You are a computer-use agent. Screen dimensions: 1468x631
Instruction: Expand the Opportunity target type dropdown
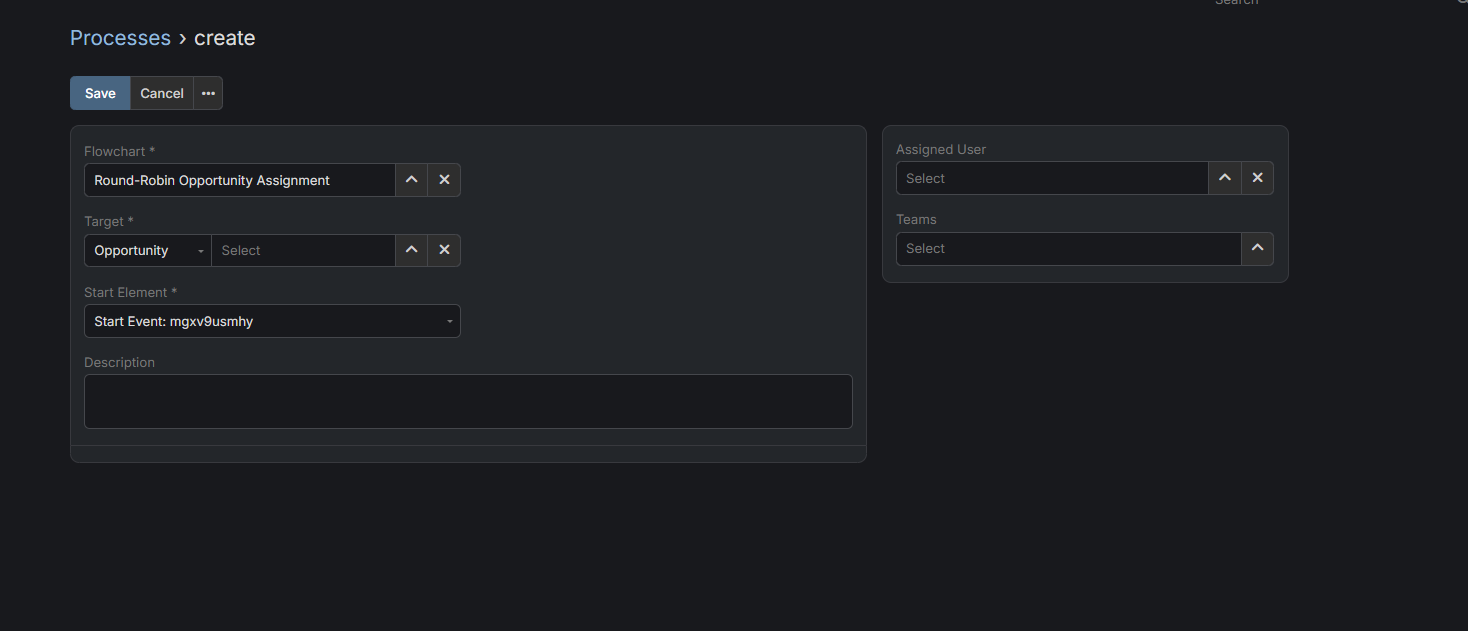(148, 250)
